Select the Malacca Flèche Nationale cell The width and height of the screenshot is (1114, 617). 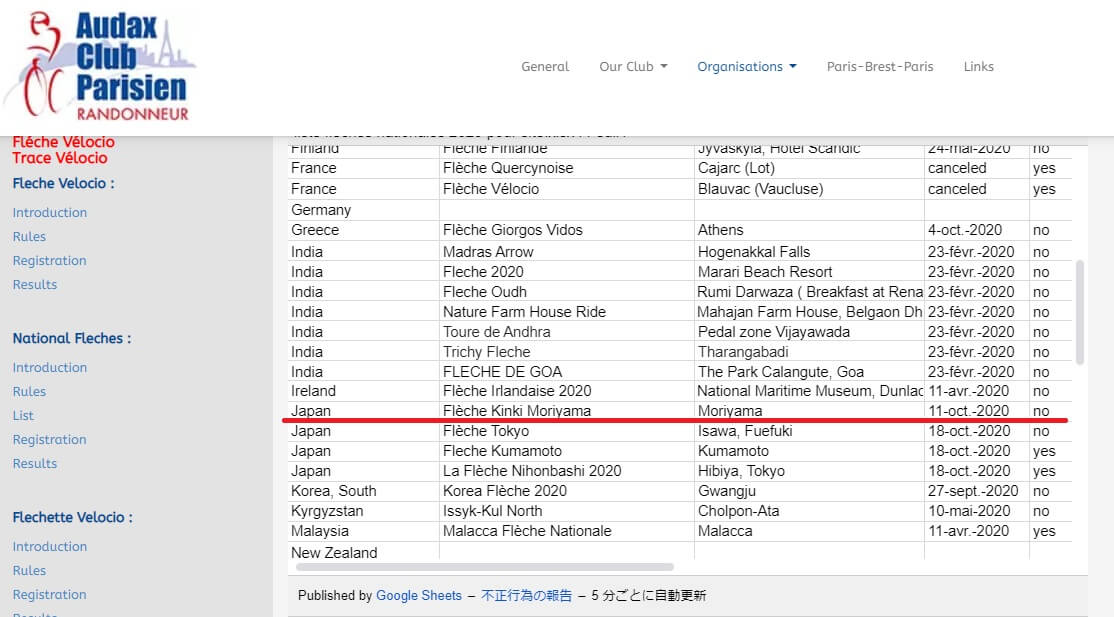click(x=567, y=531)
